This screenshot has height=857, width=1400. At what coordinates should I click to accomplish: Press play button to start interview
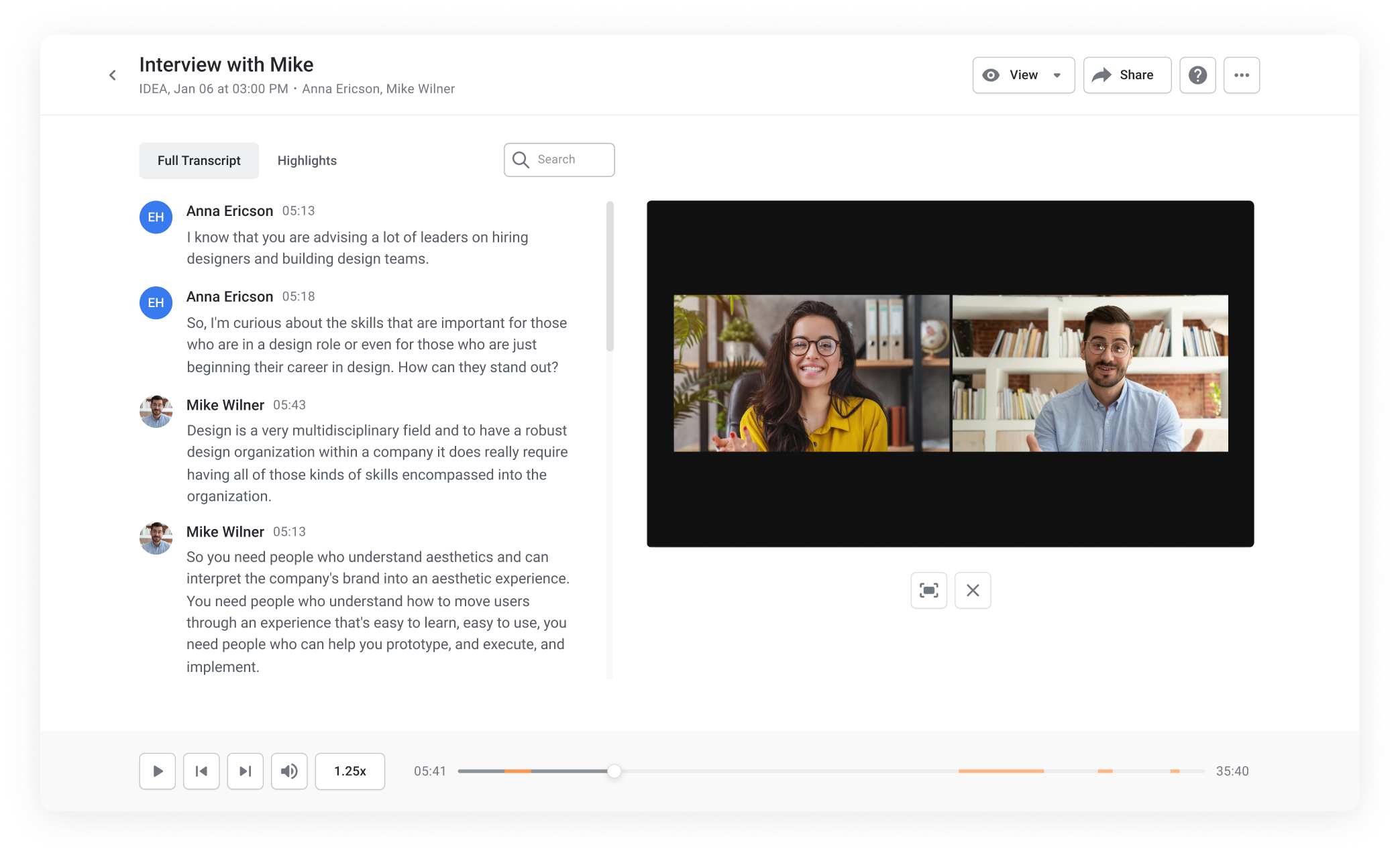(158, 770)
